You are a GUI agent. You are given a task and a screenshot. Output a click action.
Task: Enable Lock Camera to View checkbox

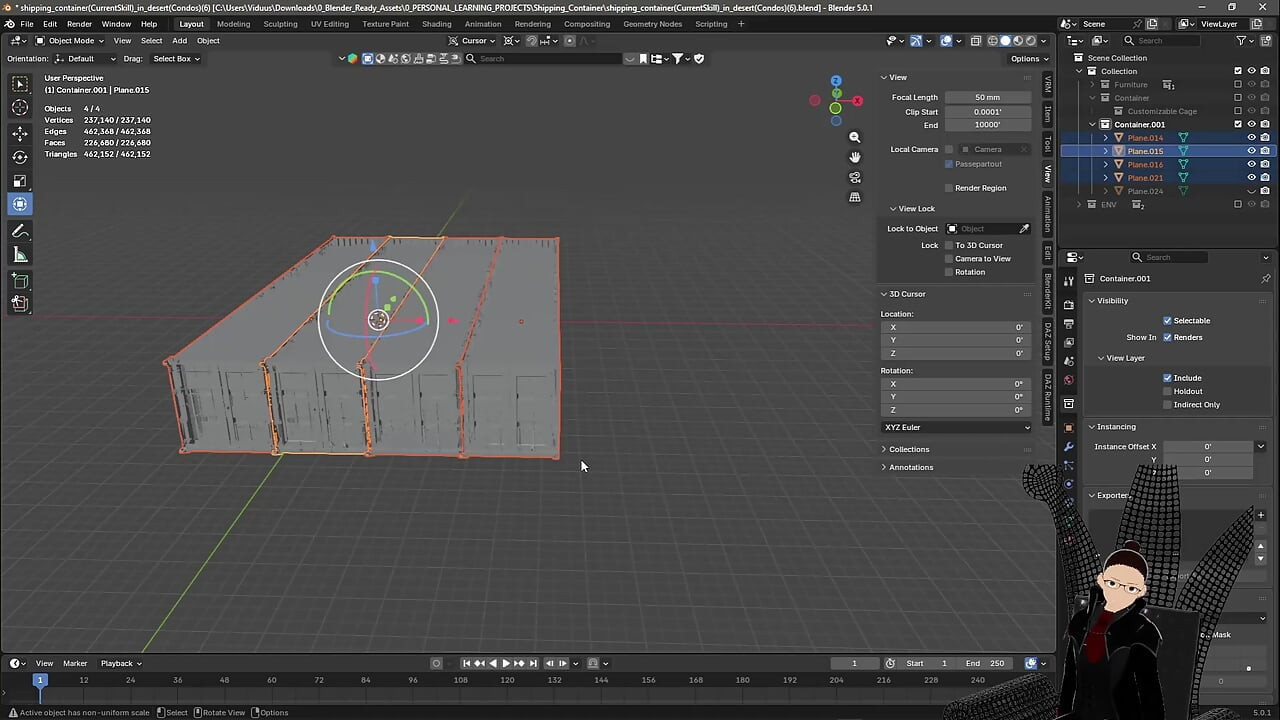[949, 259]
